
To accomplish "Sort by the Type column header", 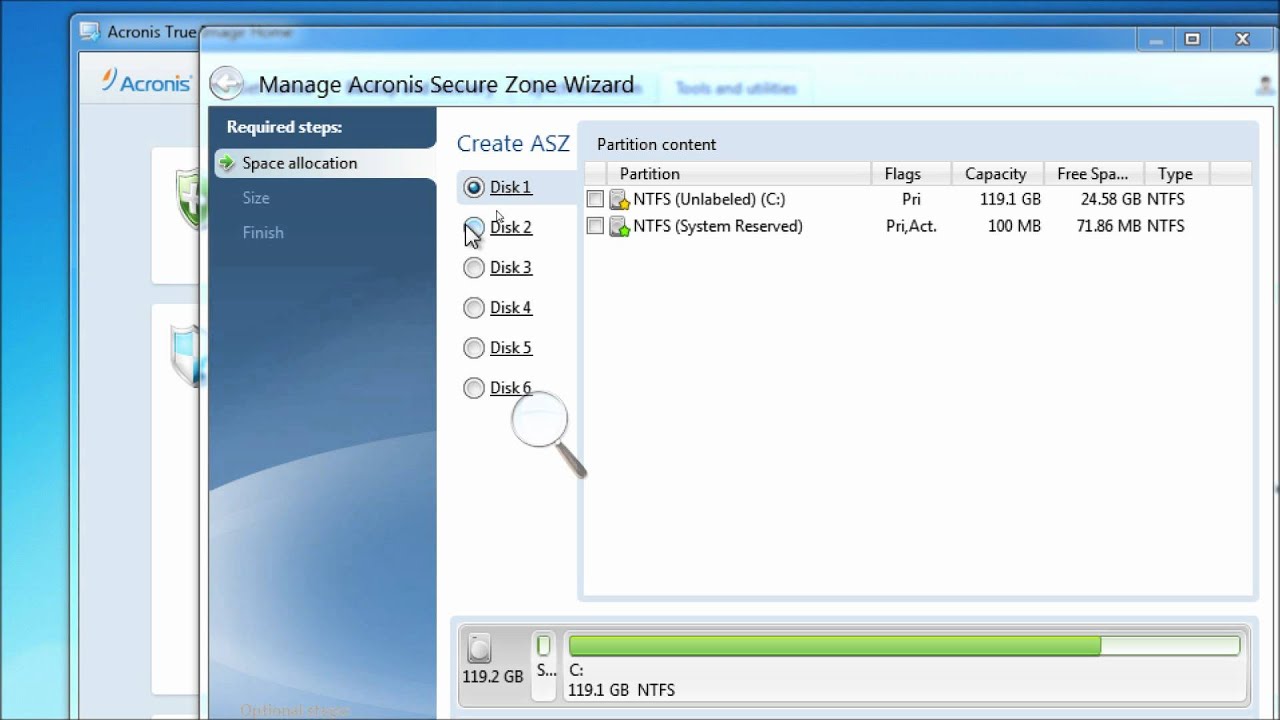I will click(1176, 173).
